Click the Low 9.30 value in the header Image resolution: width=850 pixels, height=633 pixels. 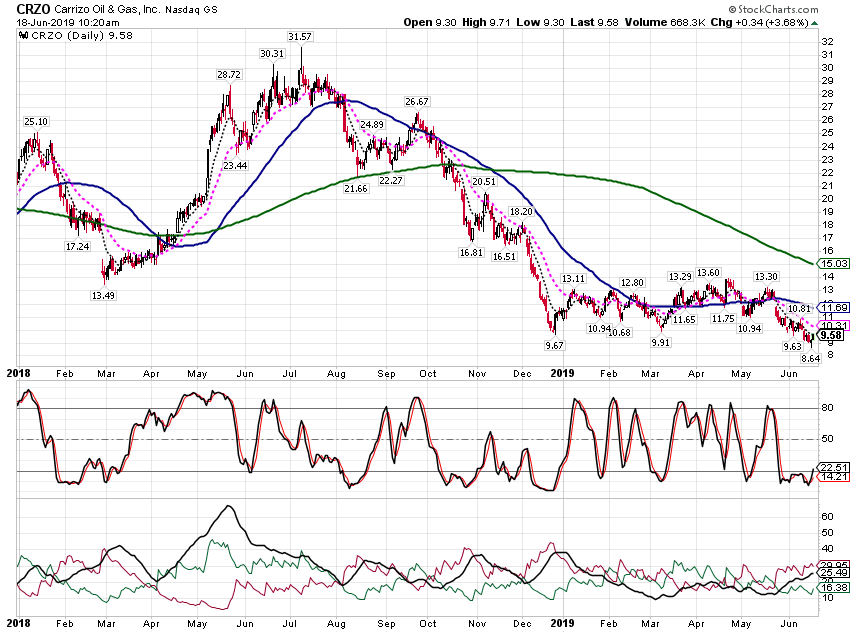pyautogui.click(x=540, y=23)
